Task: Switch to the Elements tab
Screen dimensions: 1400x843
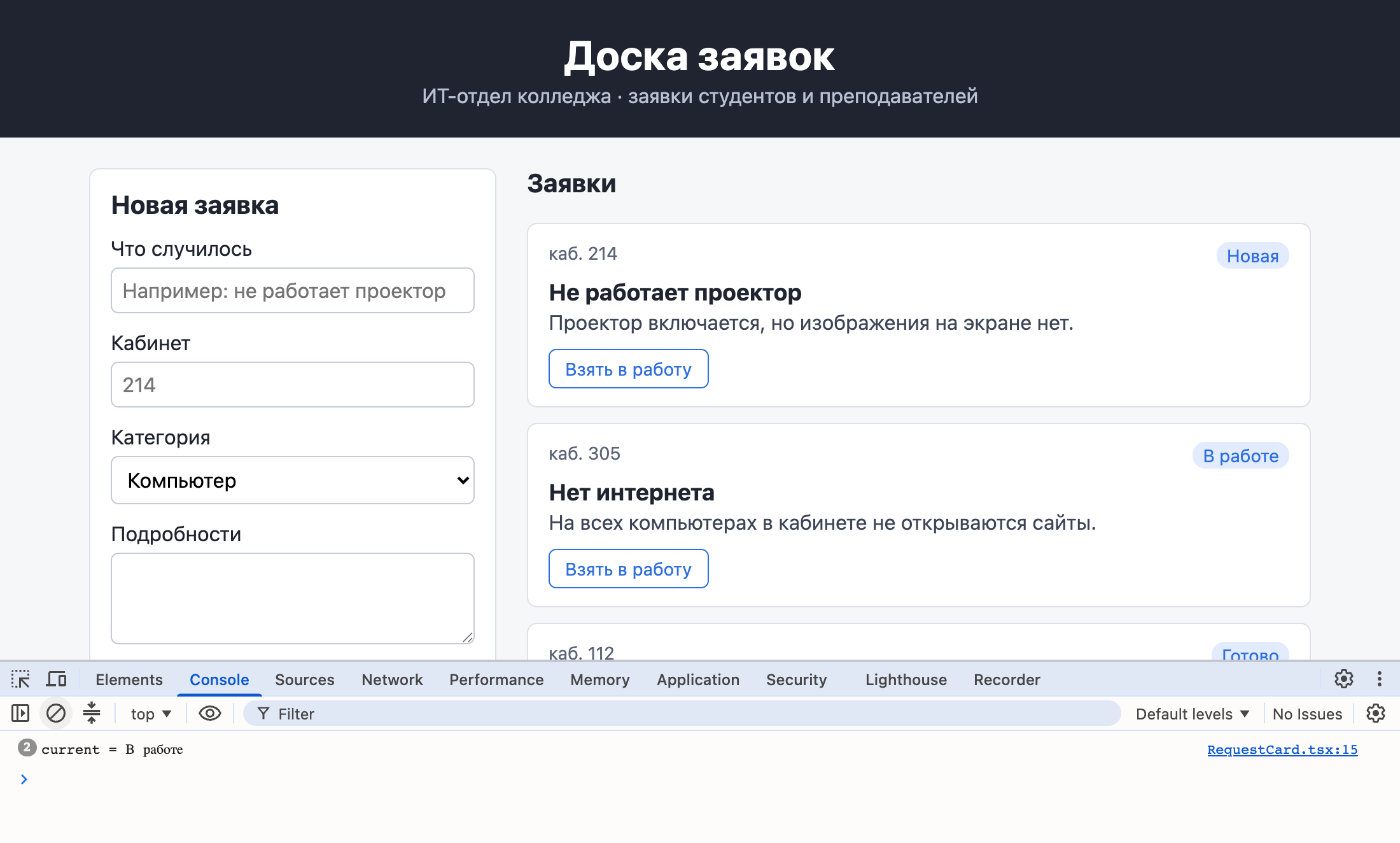Action: 129,679
